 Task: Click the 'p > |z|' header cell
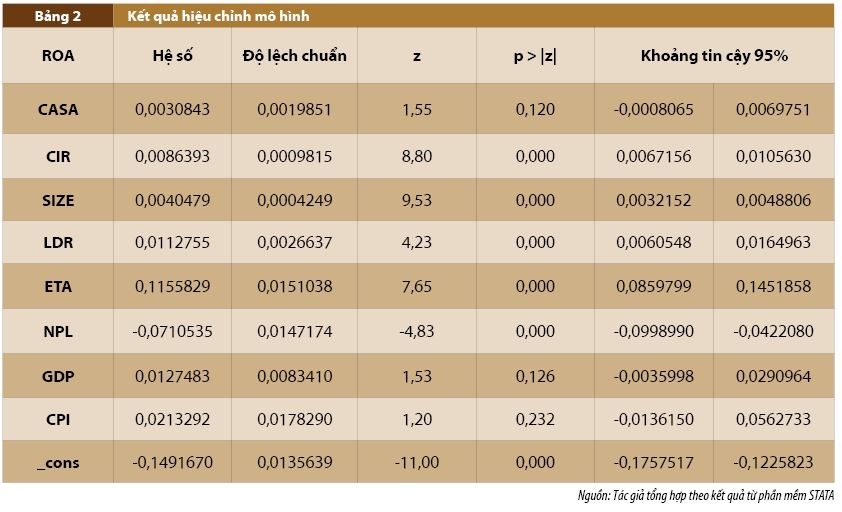coord(535,56)
